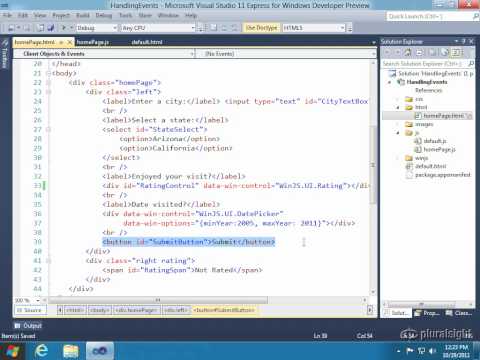Pin the homePage.html tab
The height and width of the screenshot is (360, 480).
(x=61, y=42)
